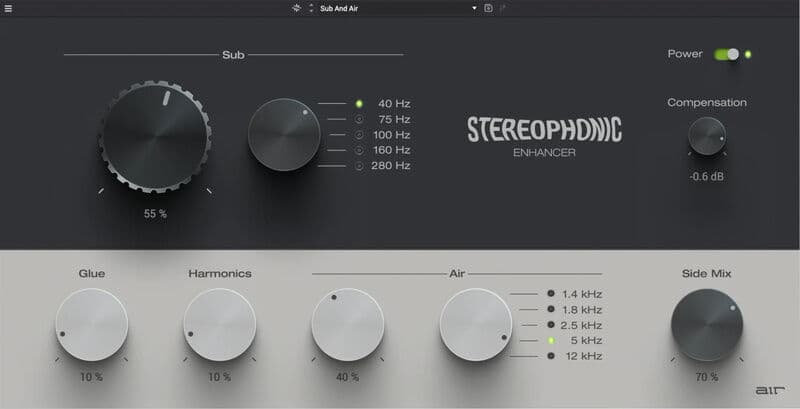Click the Air amount knob
The width and height of the screenshot is (800, 409).
pos(348,325)
